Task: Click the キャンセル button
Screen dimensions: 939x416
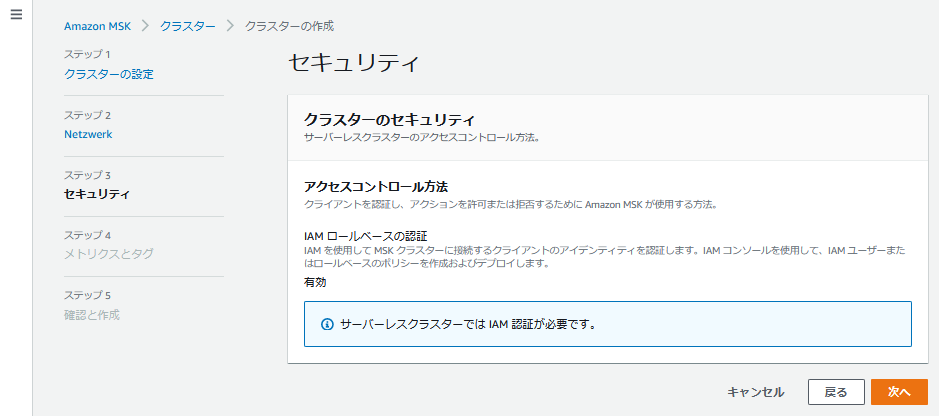Action: [x=755, y=392]
